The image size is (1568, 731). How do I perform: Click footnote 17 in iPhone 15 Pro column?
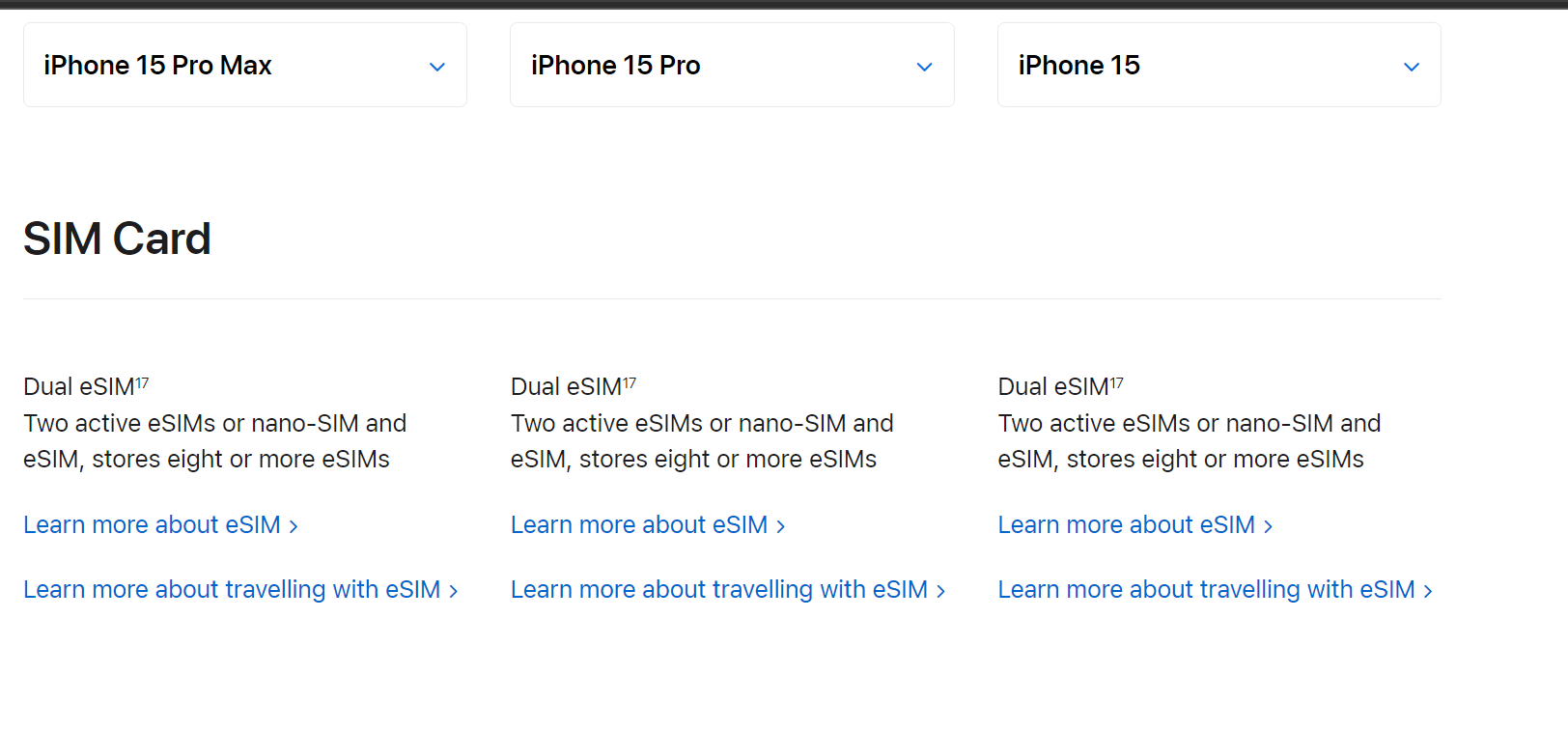tap(630, 383)
